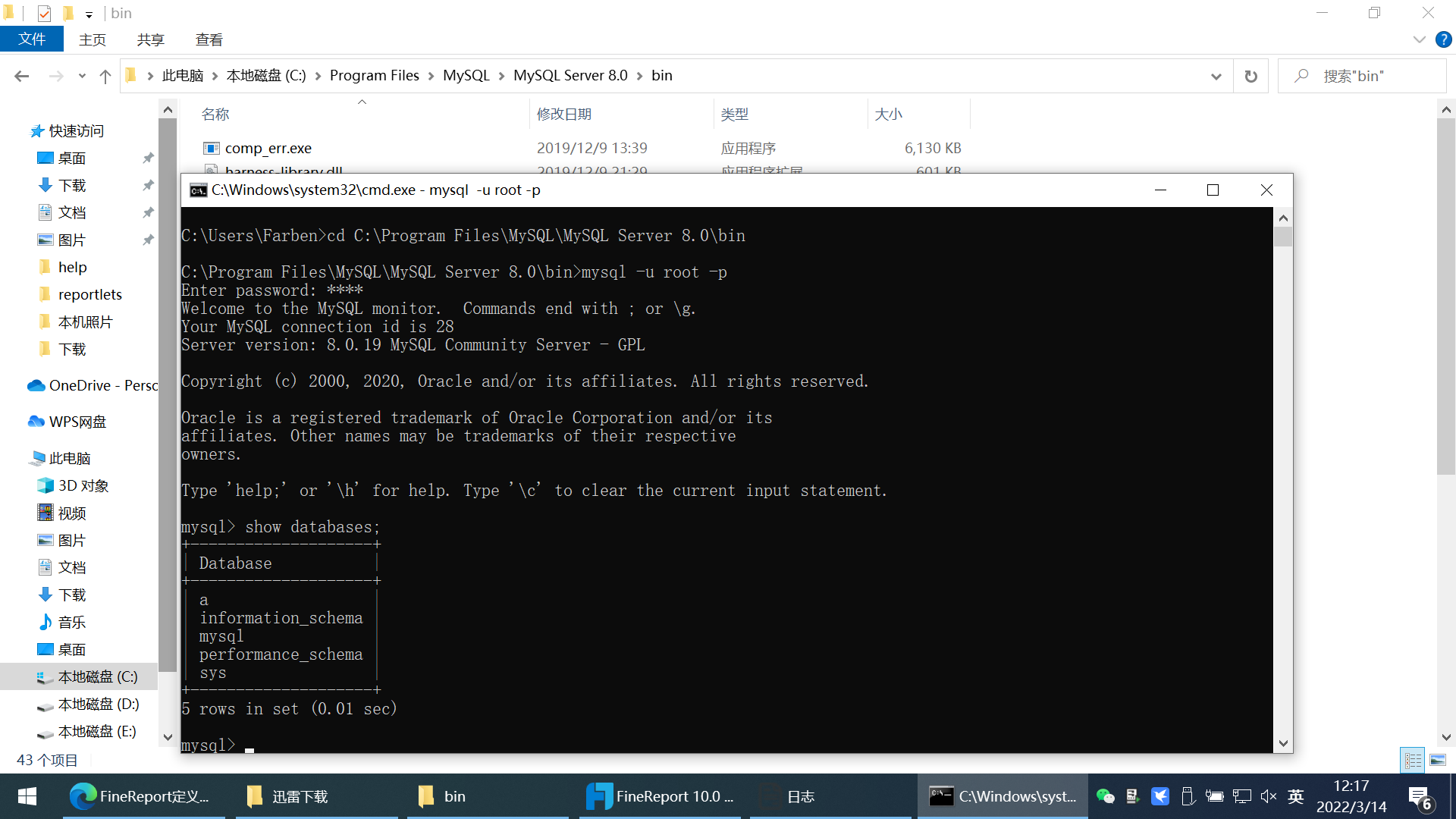This screenshot has width=1456, height=819.
Task: Click MySQL breadcrumb in path
Action: point(466,75)
